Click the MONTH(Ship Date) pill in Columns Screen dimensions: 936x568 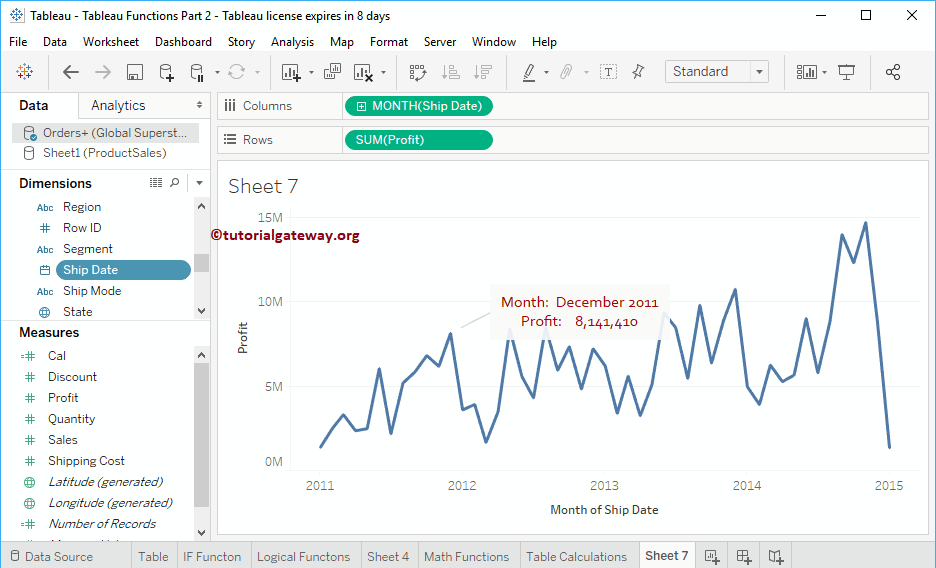pos(419,106)
